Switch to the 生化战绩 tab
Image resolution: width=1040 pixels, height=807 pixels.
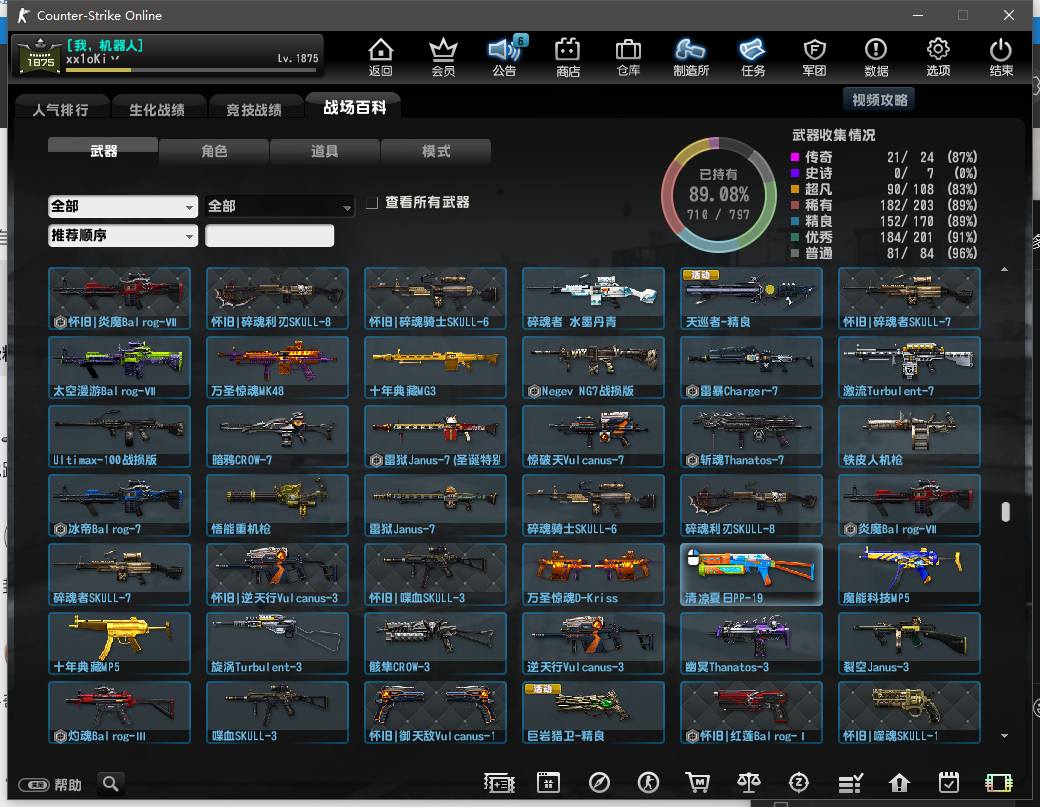pos(157,109)
